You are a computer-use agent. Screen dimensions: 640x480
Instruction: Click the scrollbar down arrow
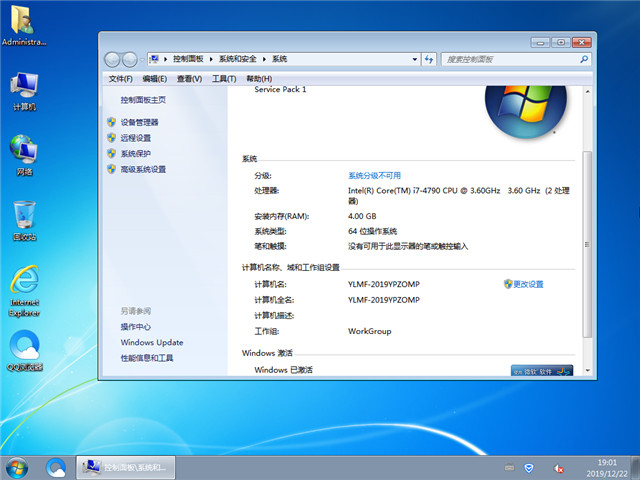(587, 370)
